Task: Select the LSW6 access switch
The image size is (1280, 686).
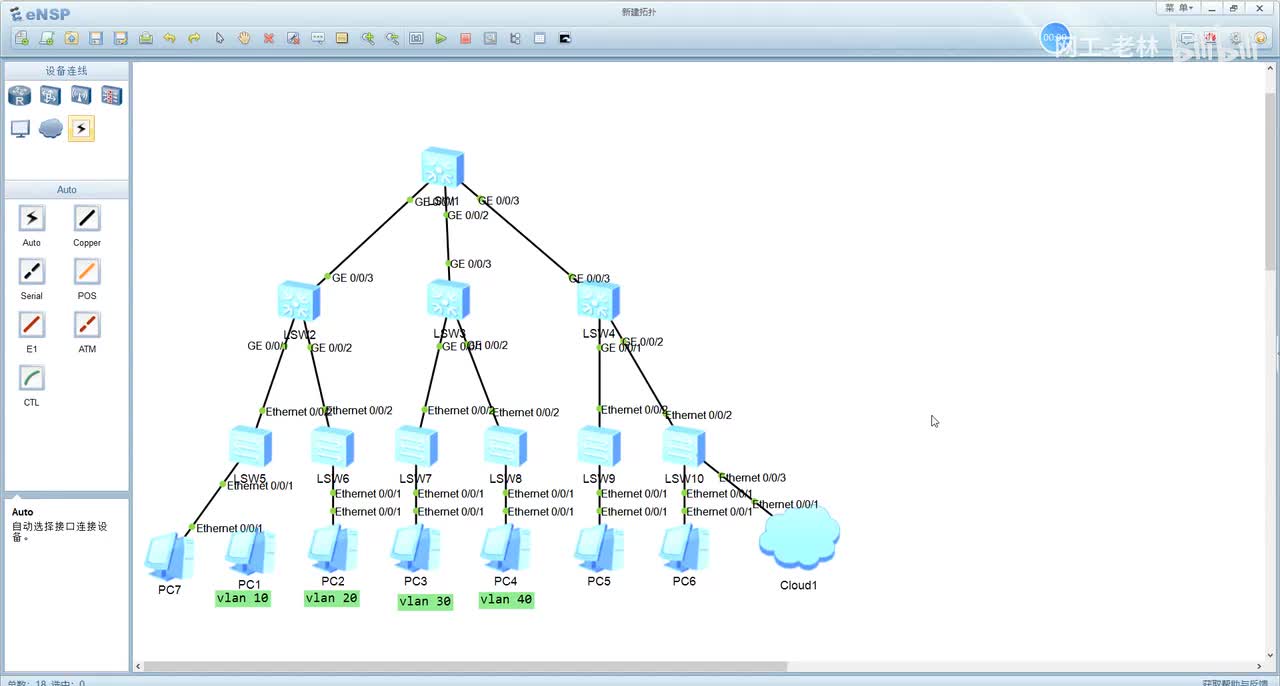Action: (332, 447)
